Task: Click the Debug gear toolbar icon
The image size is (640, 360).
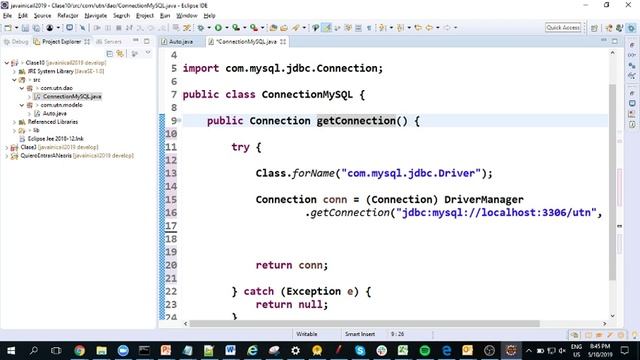Action: pos(201,28)
